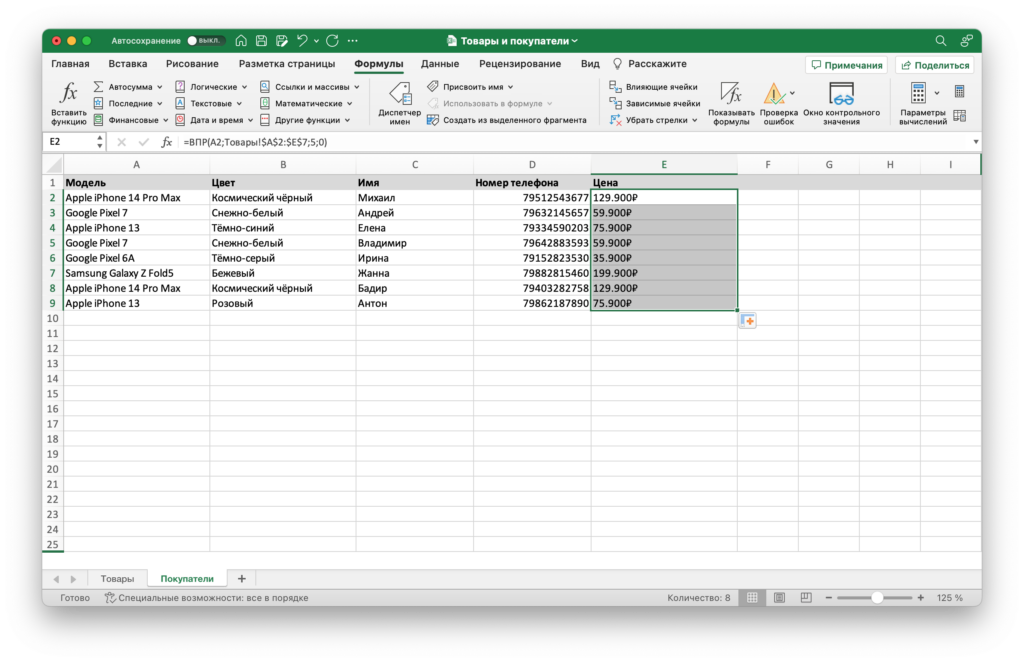Screen dimensions: 1024x662
Task: Select column F header
Action: pos(767,165)
